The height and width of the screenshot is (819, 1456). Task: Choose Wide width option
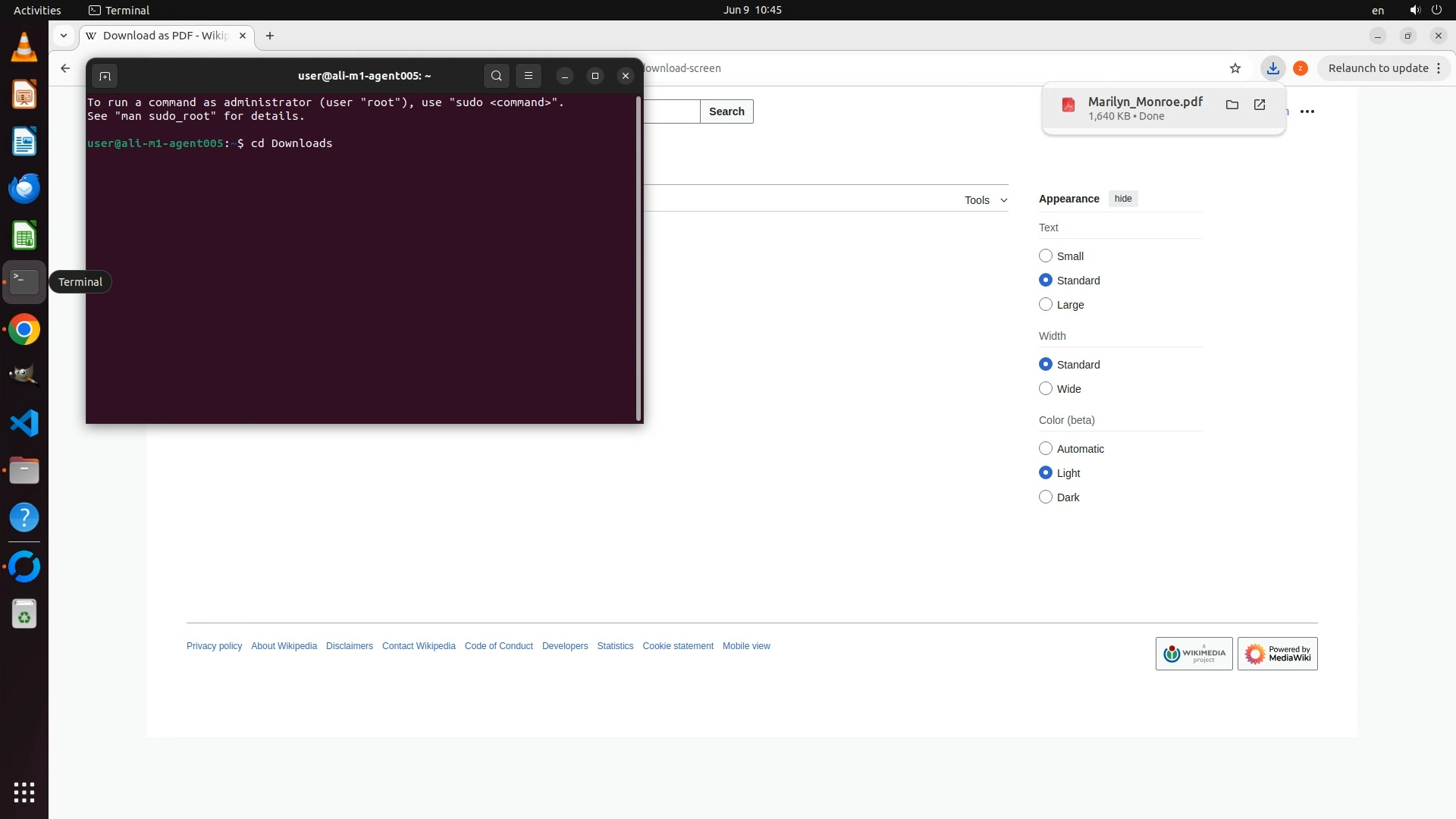pos(1046,389)
